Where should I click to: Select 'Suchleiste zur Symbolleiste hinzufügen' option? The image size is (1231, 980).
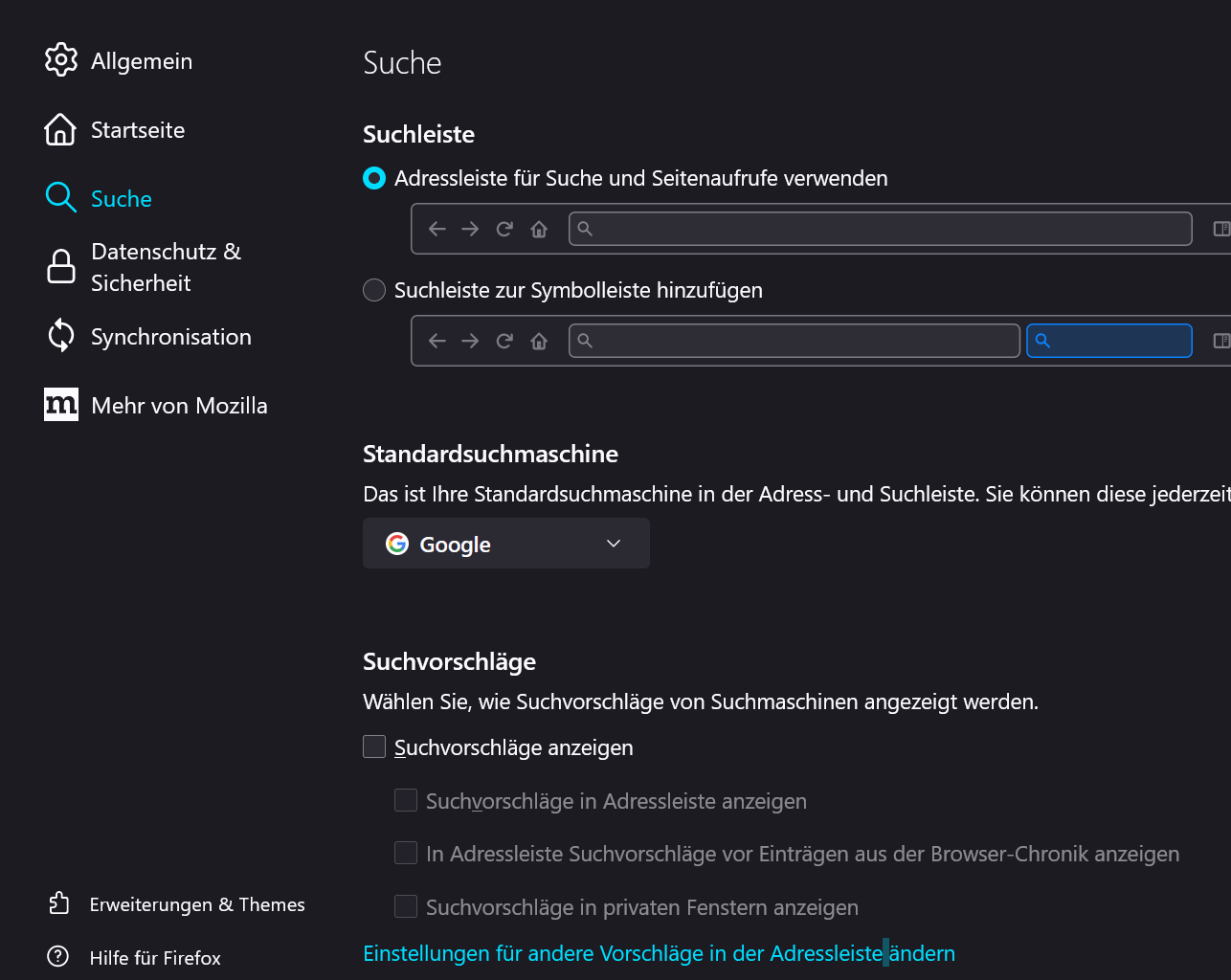[x=374, y=290]
